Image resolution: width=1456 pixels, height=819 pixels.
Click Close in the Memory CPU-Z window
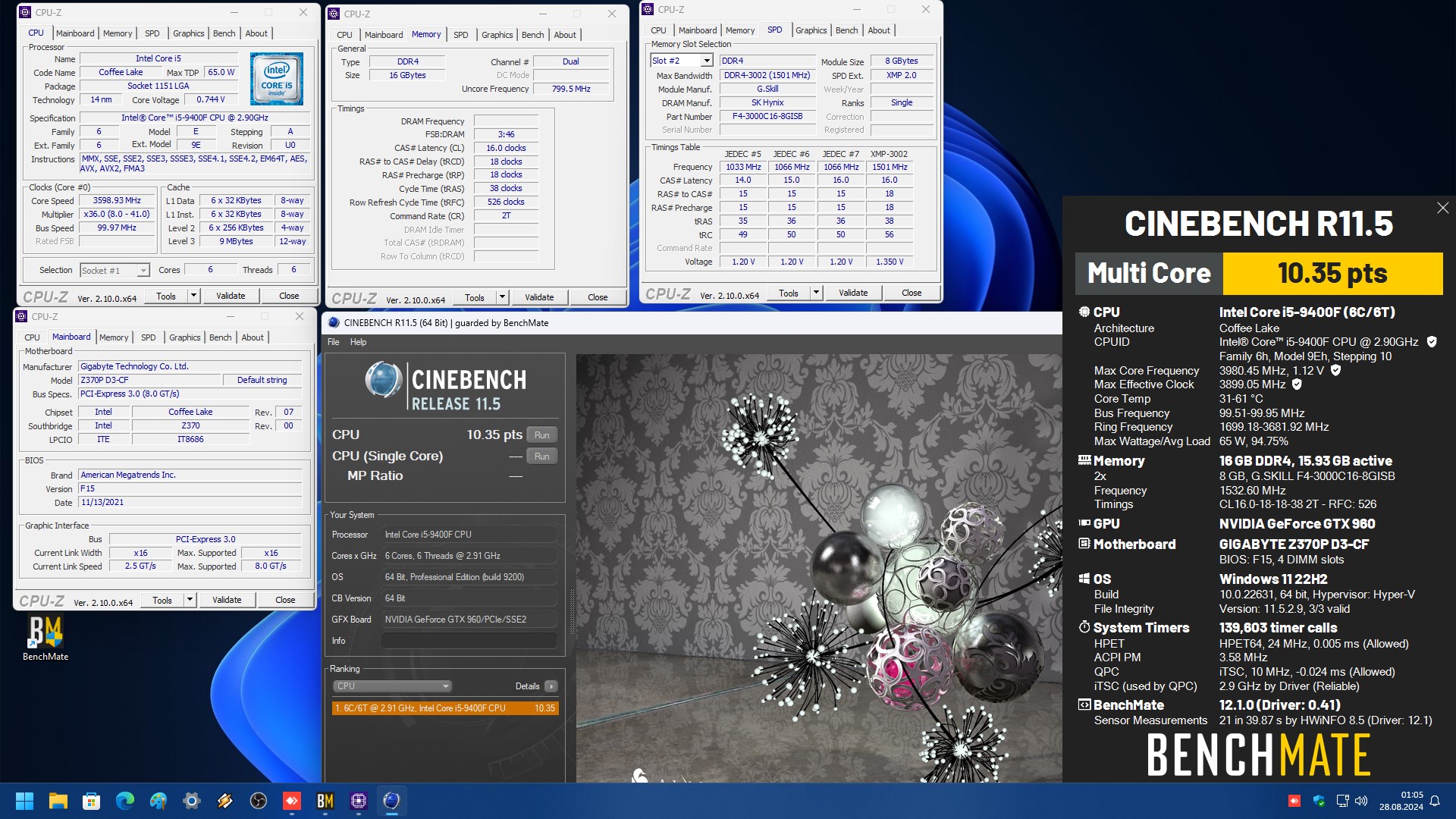(598, 297)
